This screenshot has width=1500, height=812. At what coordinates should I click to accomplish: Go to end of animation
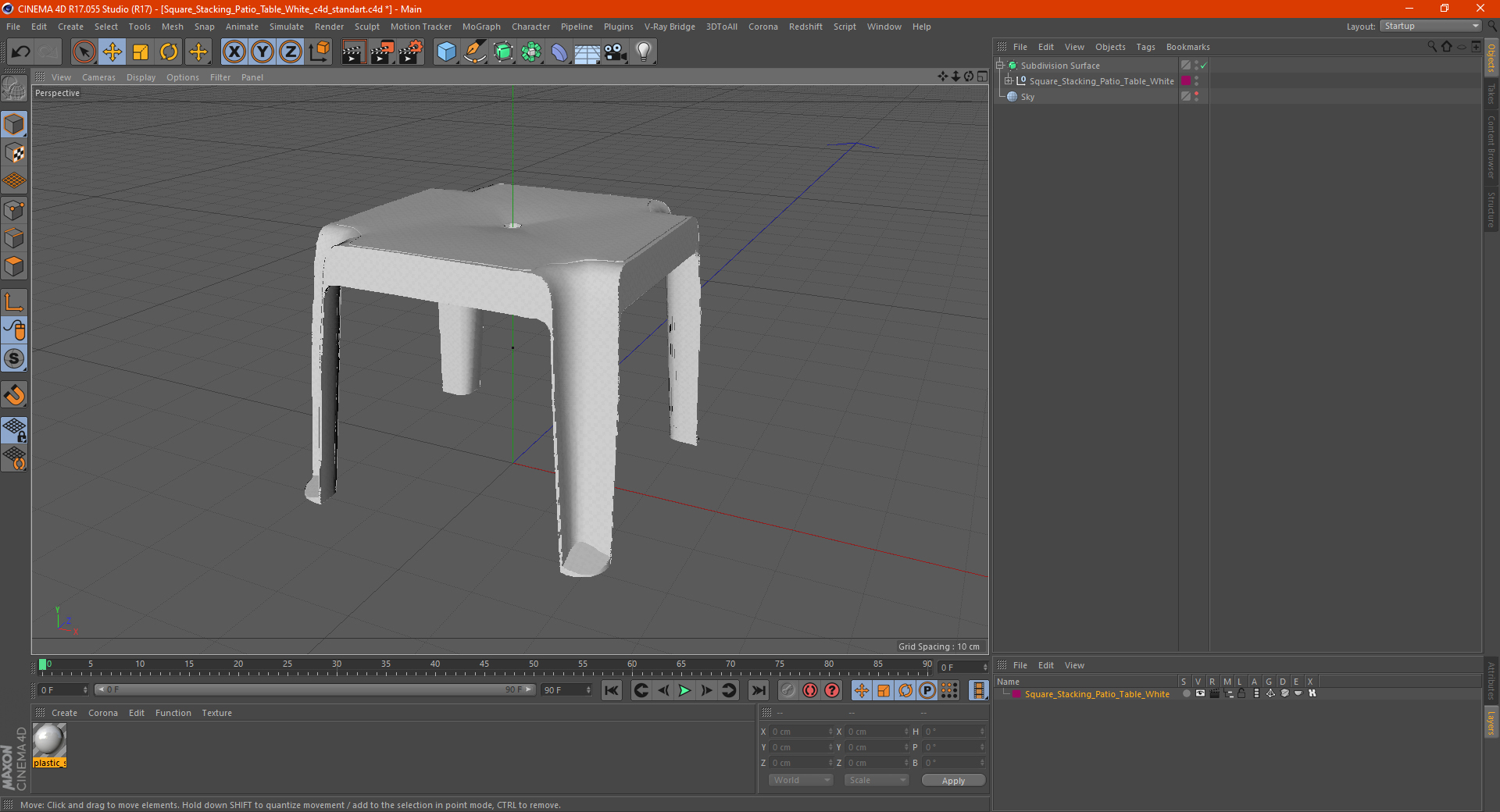tap(758, 690)
